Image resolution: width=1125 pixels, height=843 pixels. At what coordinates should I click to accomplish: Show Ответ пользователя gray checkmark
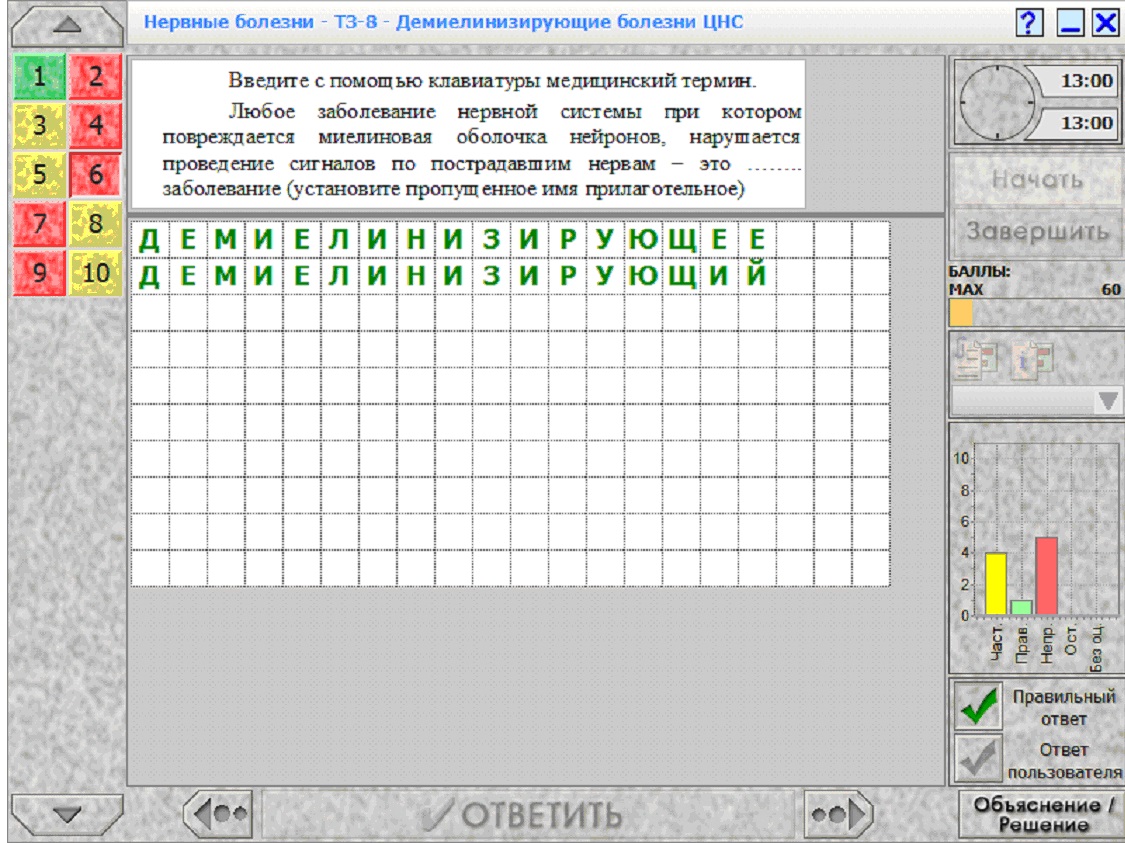[x=978, y=758]
